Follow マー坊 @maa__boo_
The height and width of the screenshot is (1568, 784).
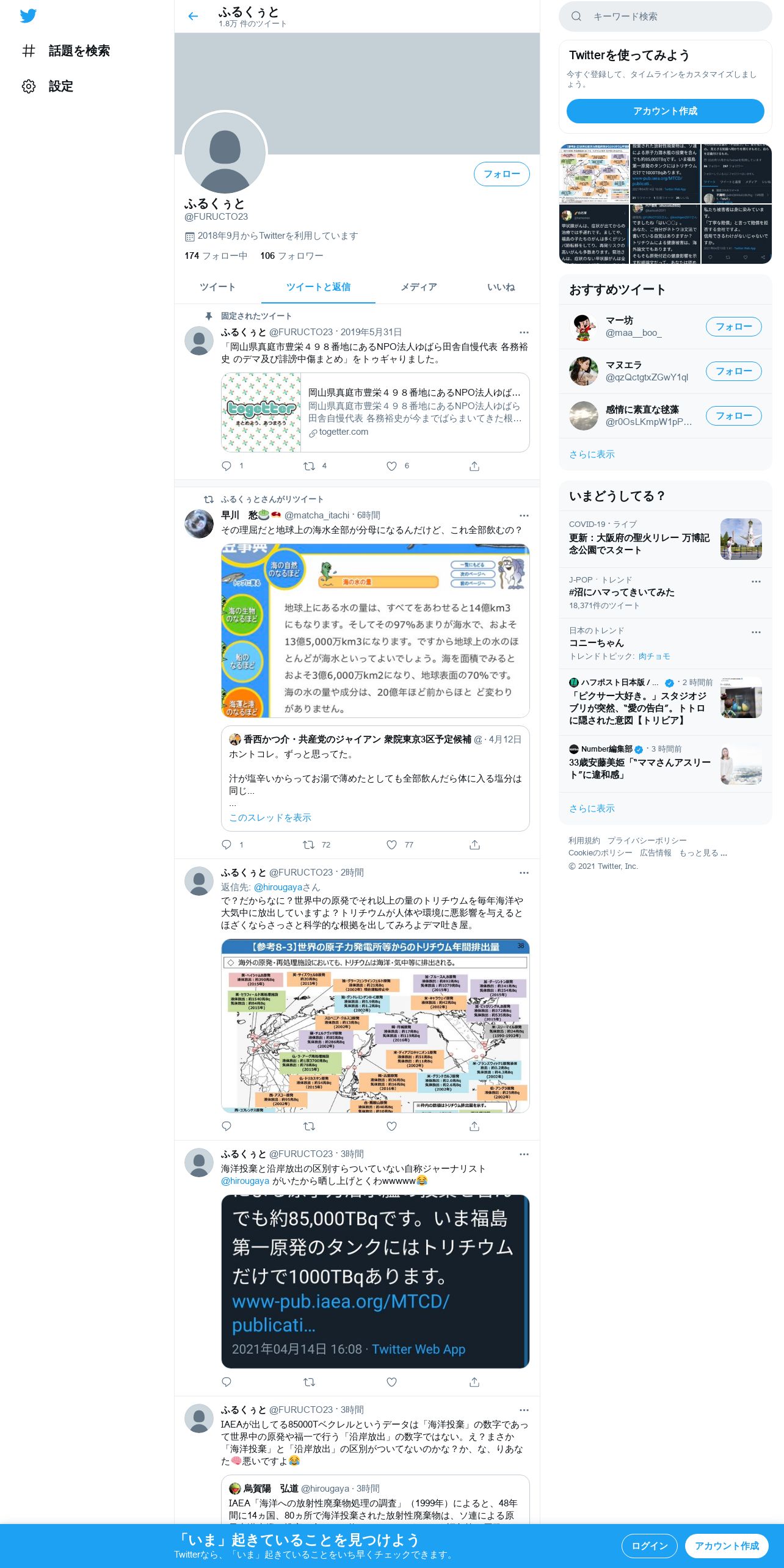pos(733,327)
